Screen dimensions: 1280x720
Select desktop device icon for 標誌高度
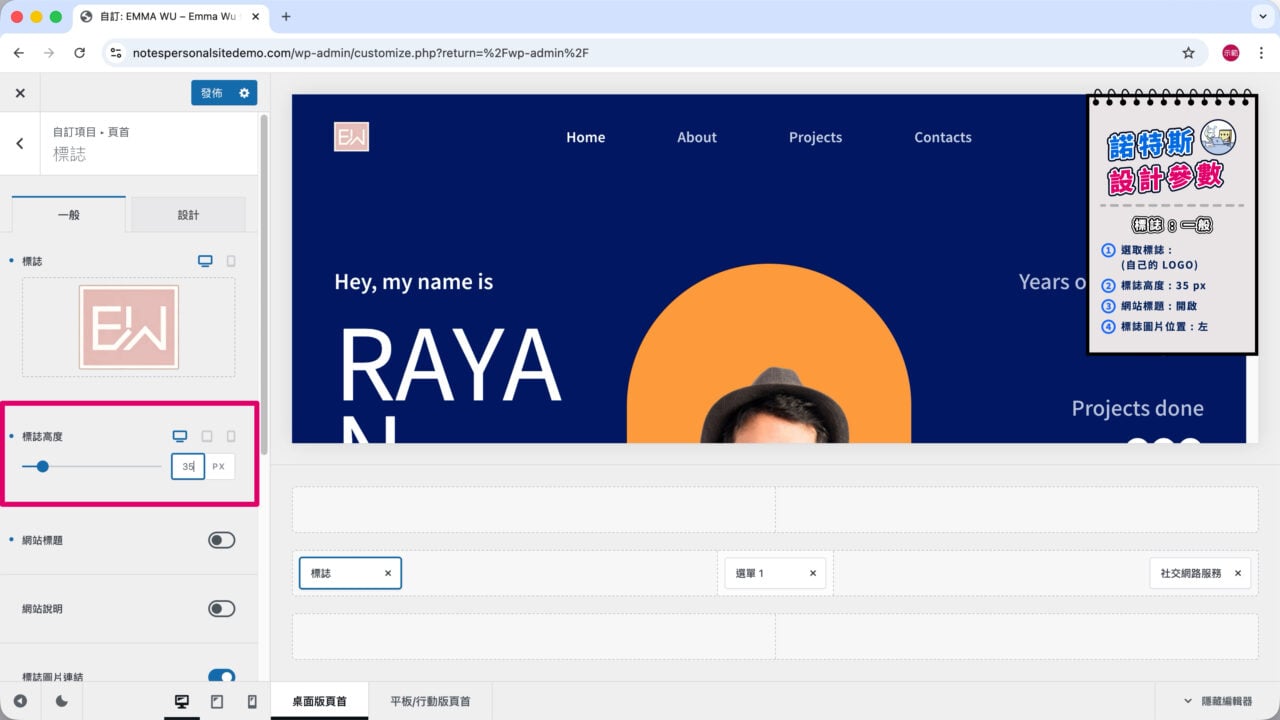point(180,436)
